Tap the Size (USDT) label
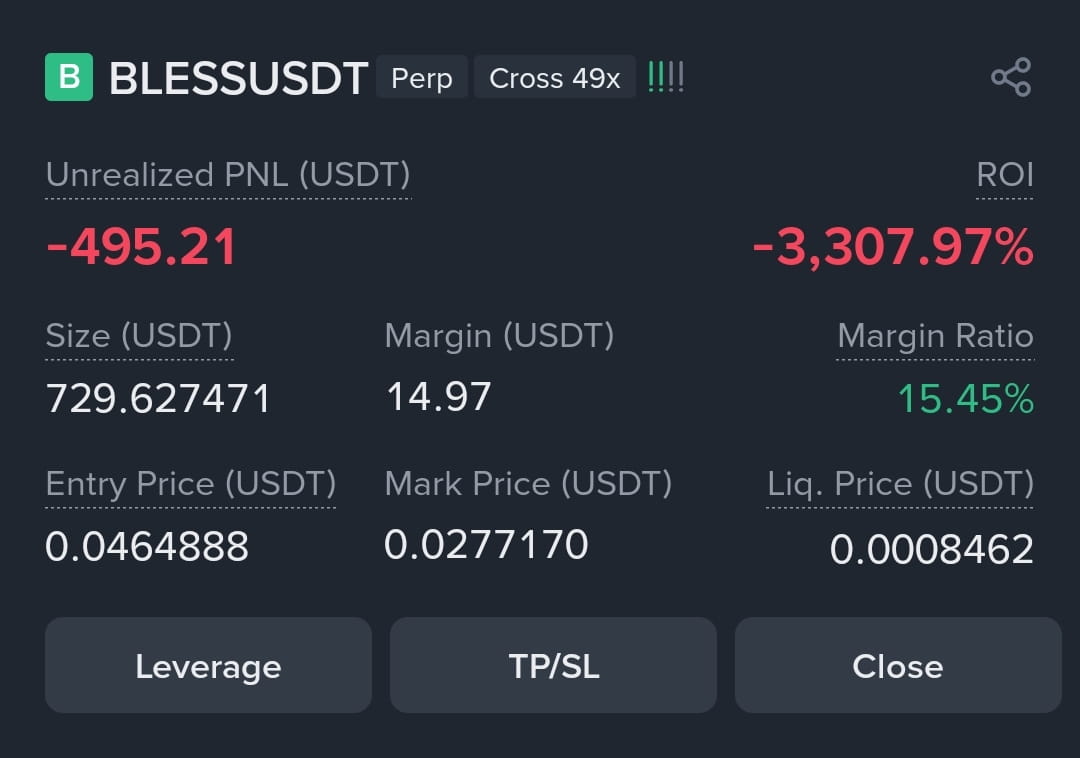 139,336
